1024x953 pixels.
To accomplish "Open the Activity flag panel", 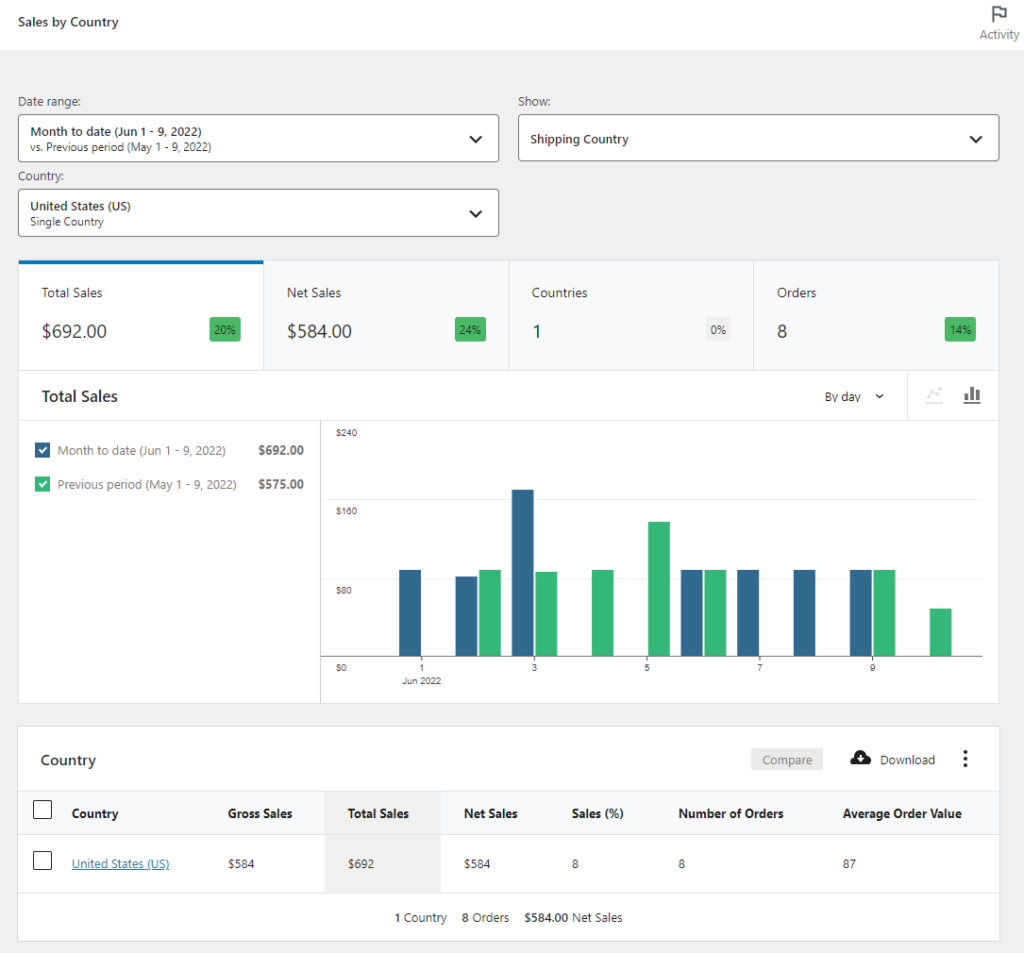I will (999, 19).
